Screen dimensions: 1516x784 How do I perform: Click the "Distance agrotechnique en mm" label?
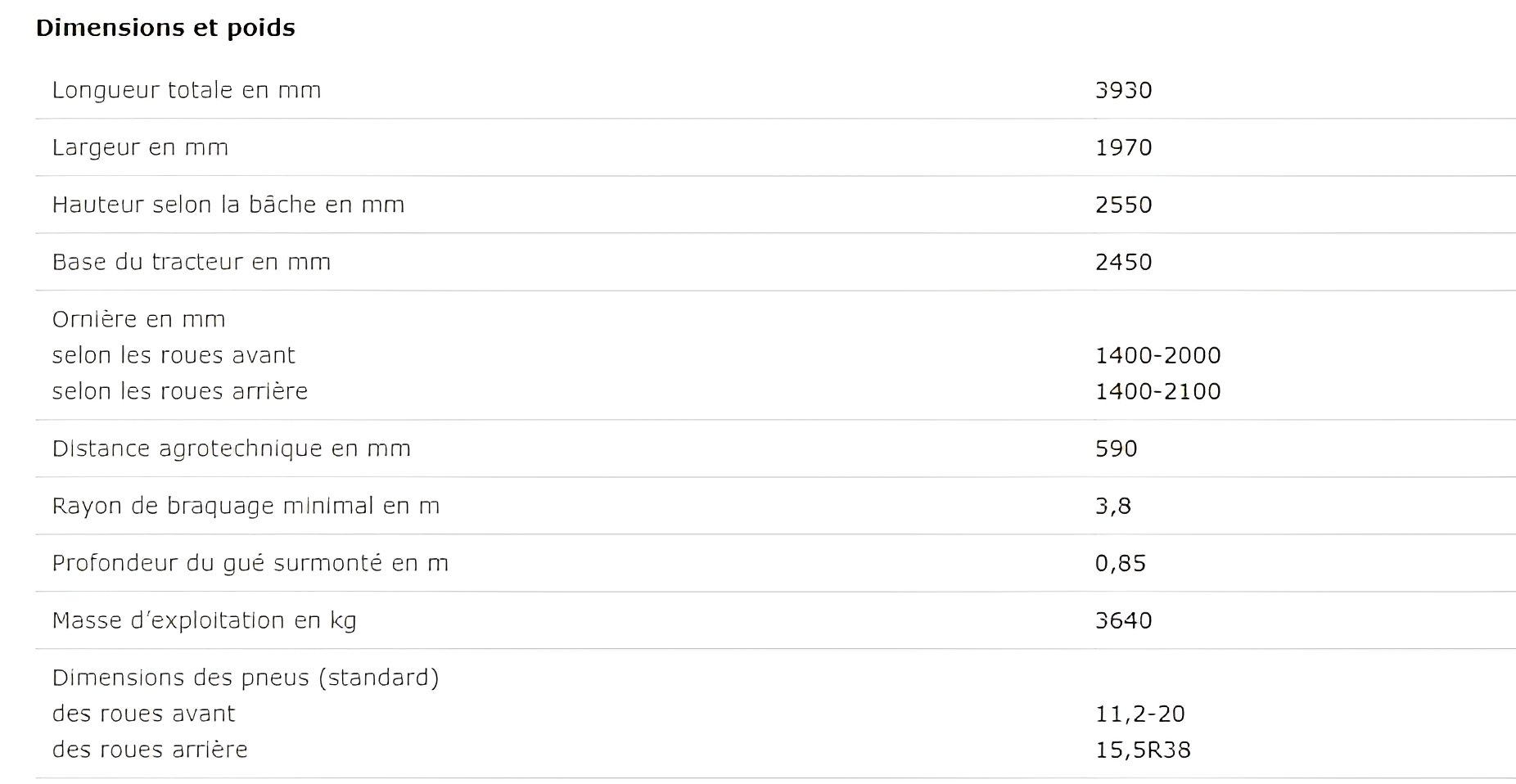pos(232,448)
